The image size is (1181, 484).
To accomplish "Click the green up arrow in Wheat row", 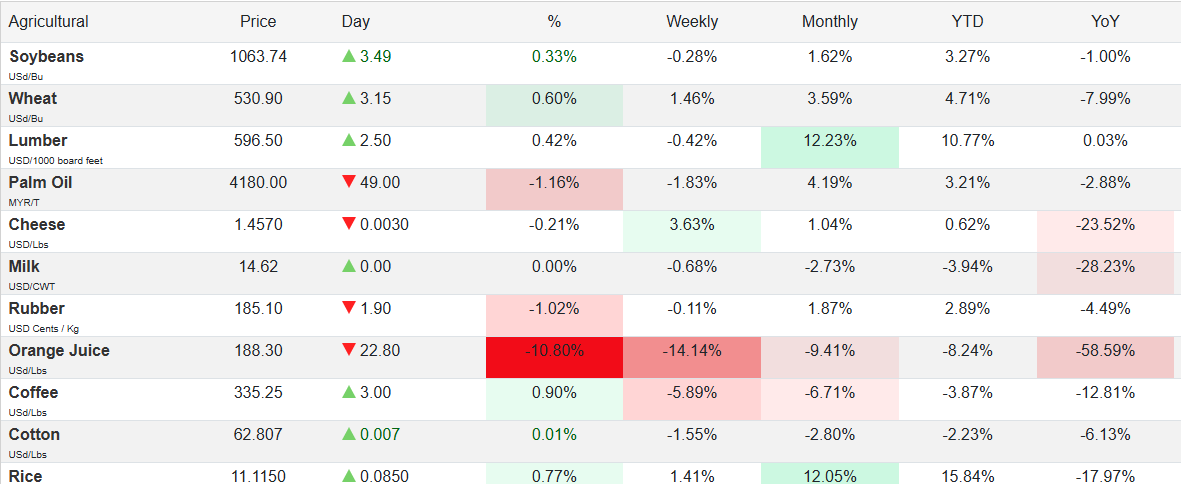I will [349, 99].
